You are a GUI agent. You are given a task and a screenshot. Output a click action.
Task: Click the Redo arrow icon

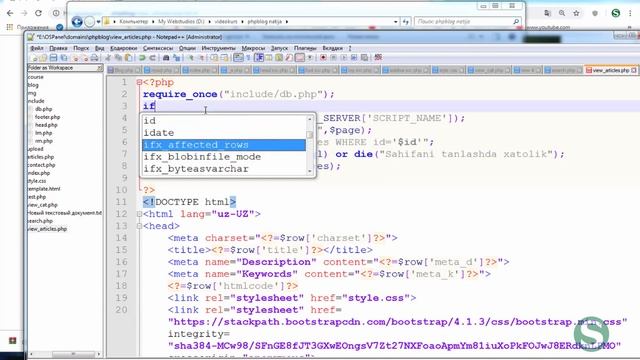coord(152,58)
